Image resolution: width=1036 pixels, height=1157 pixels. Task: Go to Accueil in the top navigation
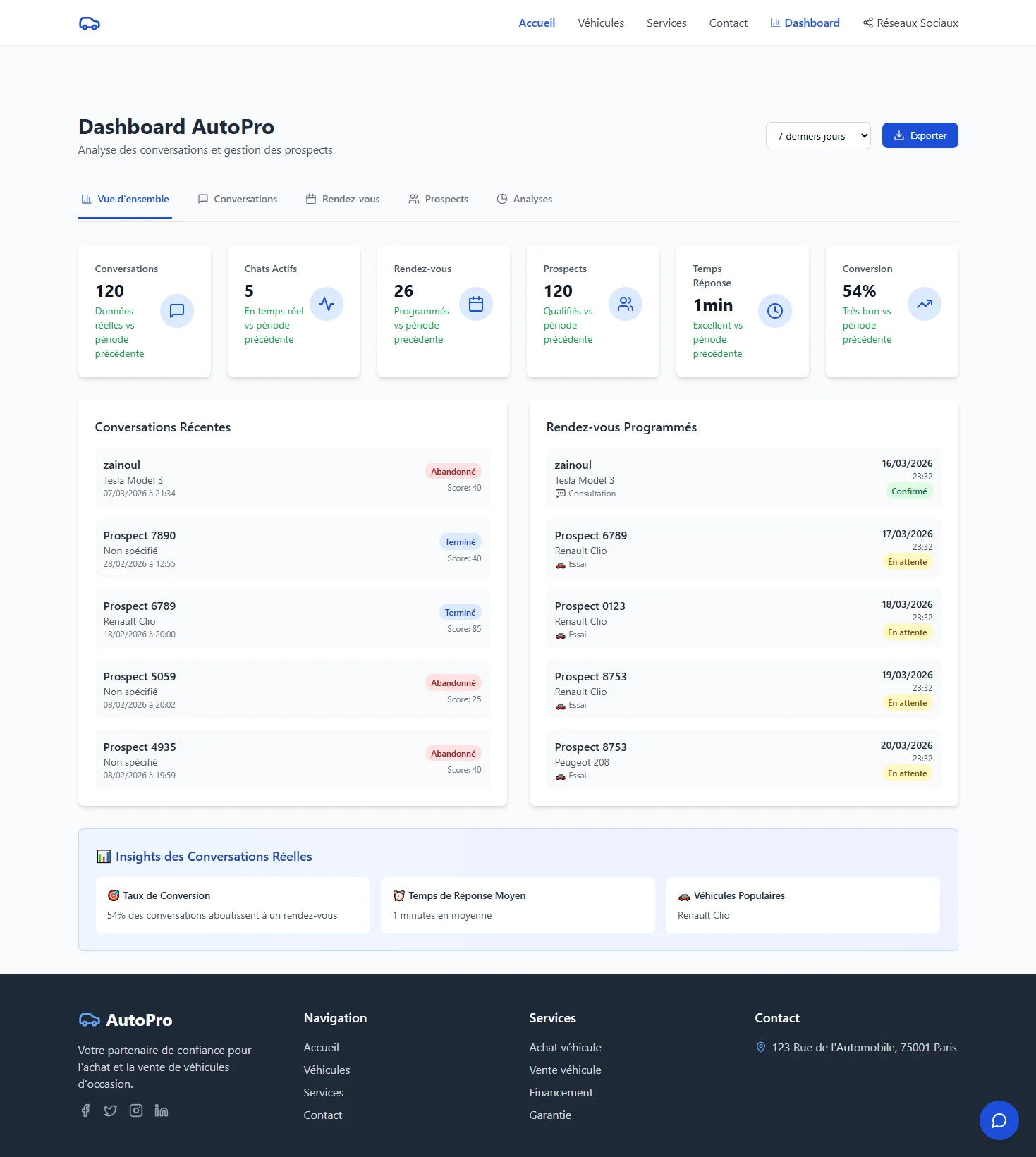pyautogui.click(x=537, y=23)
